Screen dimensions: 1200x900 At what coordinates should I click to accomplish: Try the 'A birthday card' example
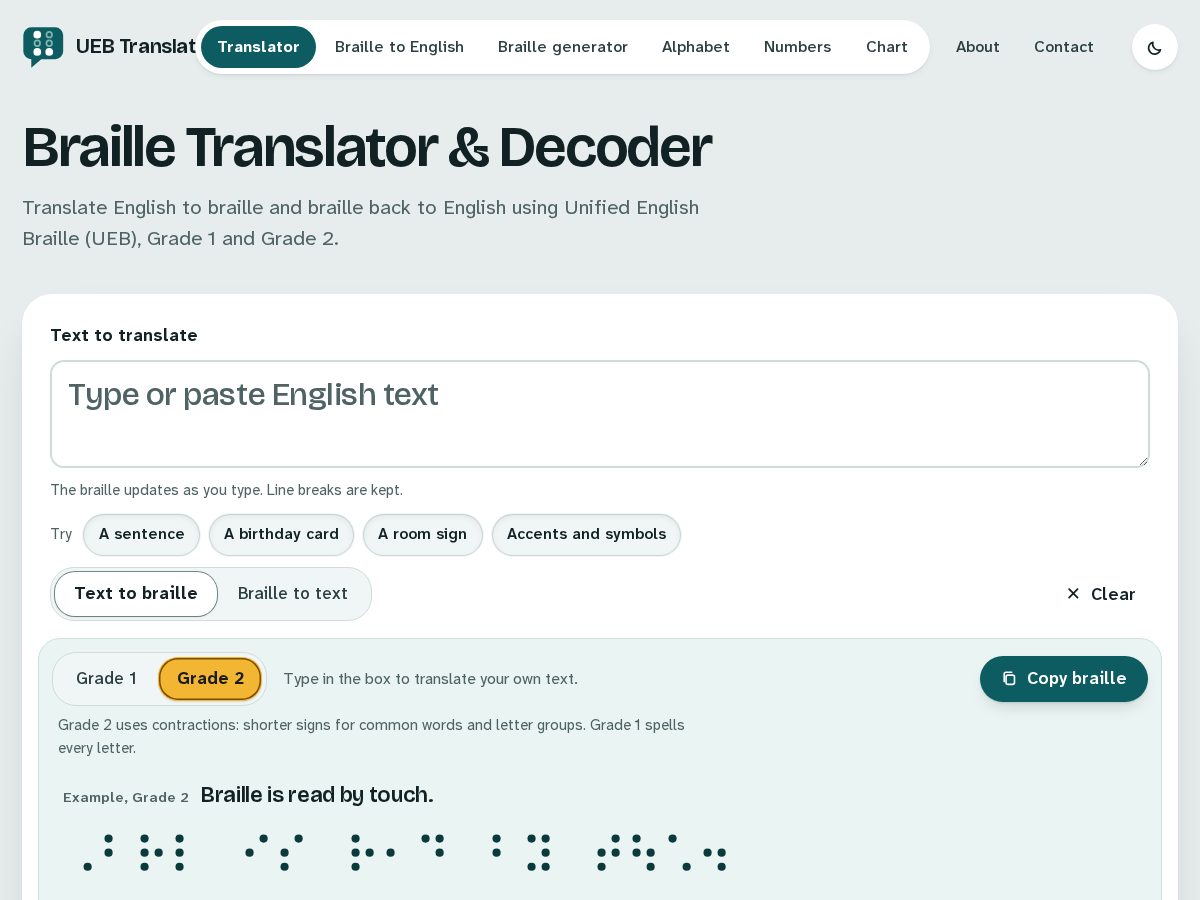(281, 535)
